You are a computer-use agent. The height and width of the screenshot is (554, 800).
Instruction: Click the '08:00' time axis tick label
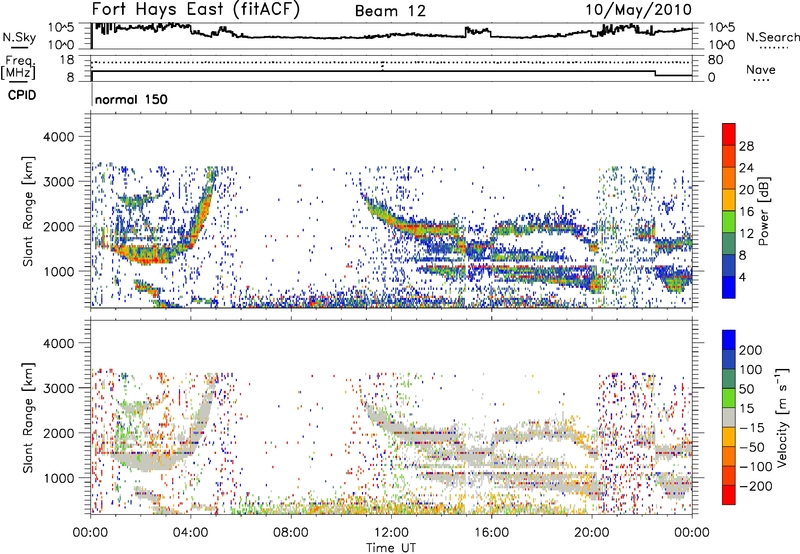291,533
